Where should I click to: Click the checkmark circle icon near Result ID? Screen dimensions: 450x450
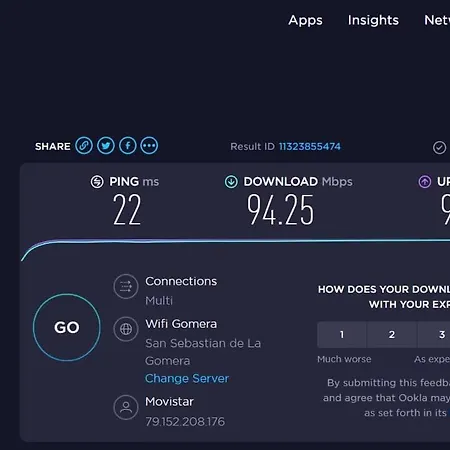click(439, 147)
